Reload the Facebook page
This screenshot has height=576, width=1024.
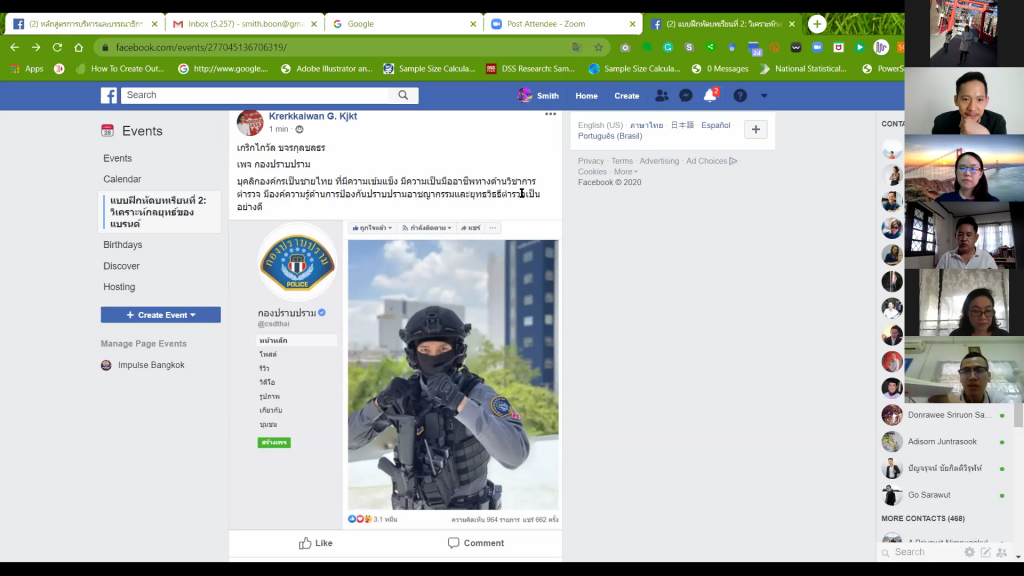click(57, 47)
